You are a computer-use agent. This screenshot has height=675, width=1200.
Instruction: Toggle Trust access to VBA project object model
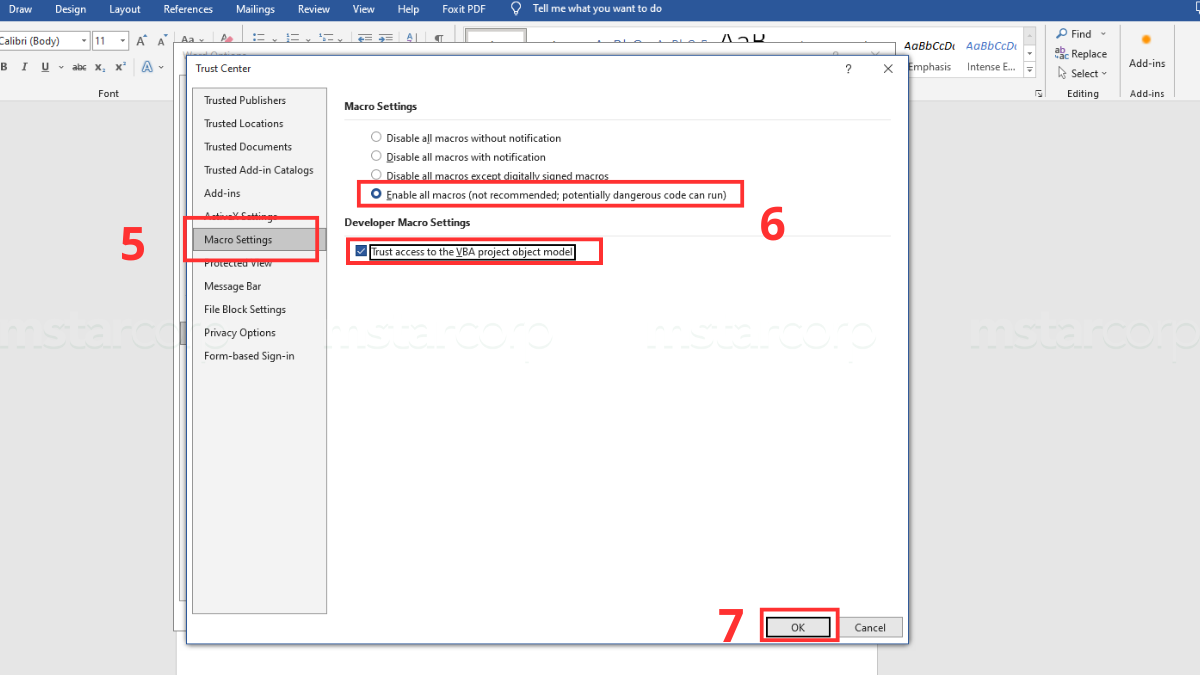361,252
